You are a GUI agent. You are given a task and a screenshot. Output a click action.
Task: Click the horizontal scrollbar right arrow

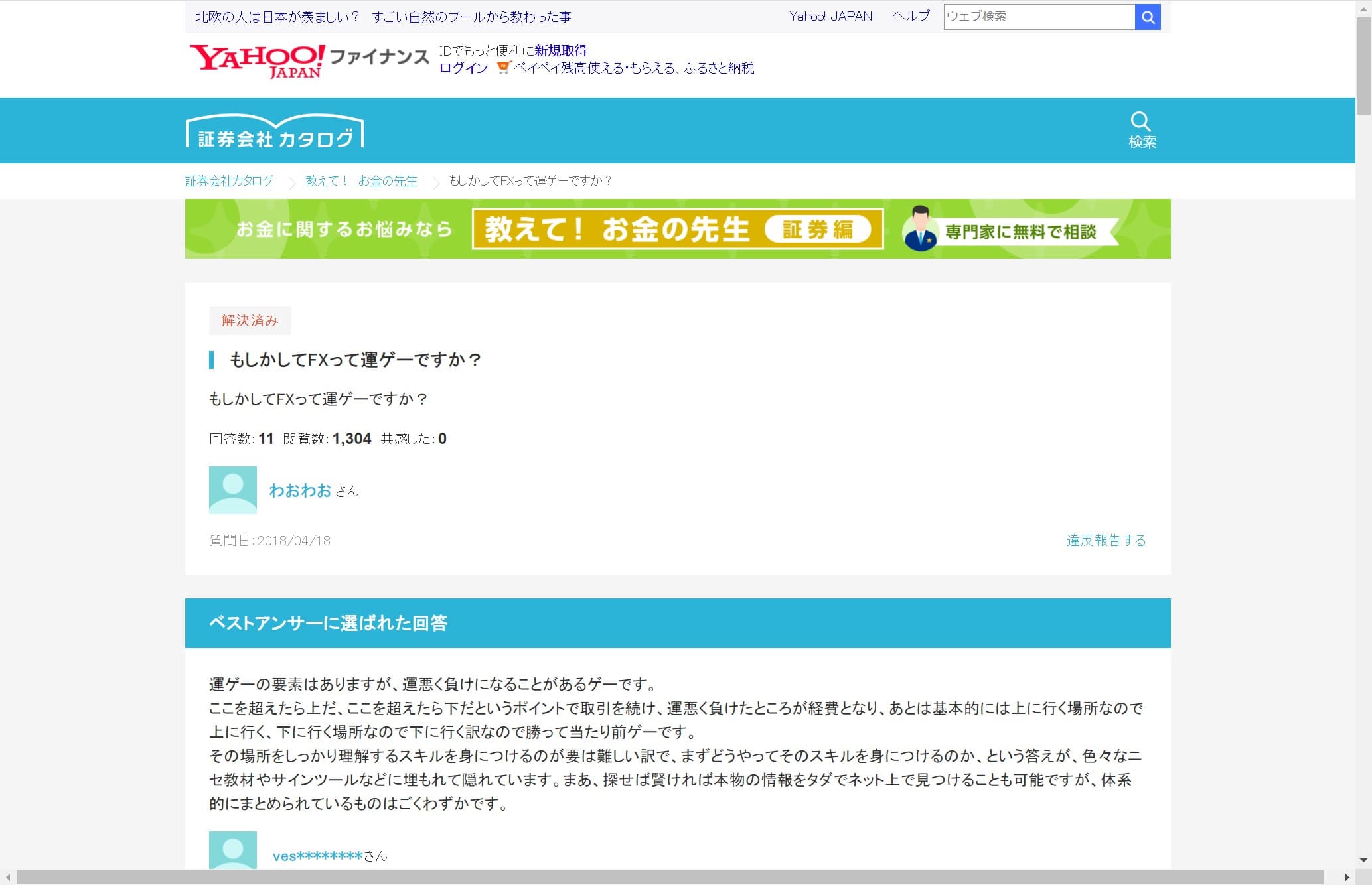click(1347, 878)
